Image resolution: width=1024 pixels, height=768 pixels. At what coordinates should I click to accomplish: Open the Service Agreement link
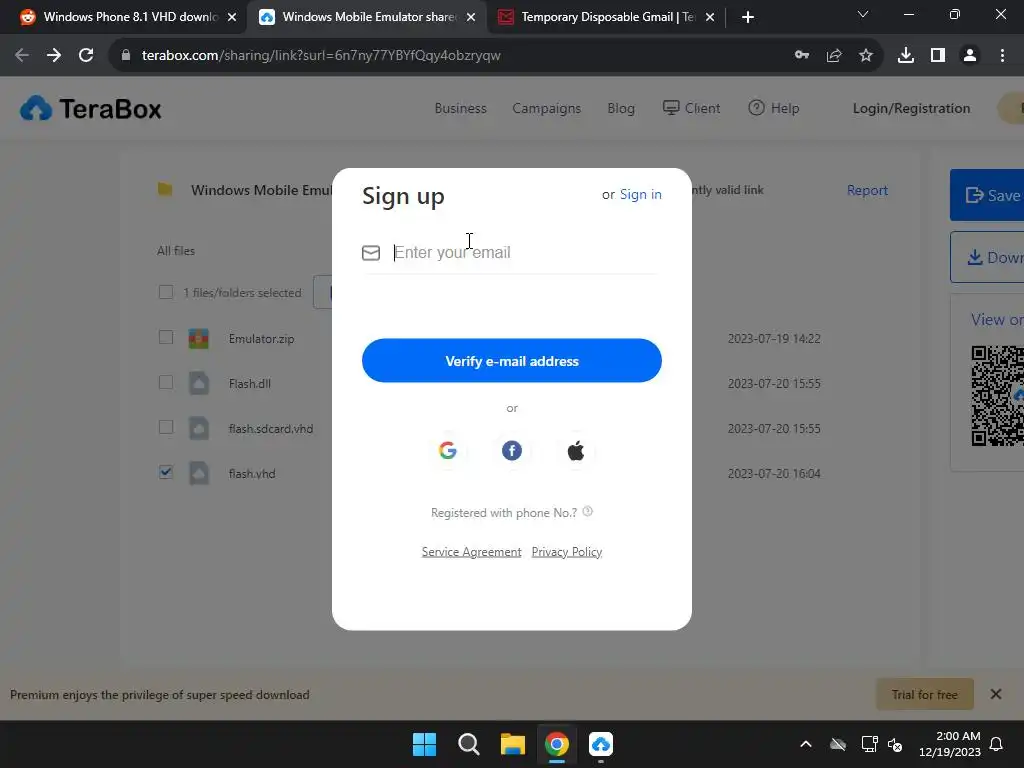click(x=472, y=552)
